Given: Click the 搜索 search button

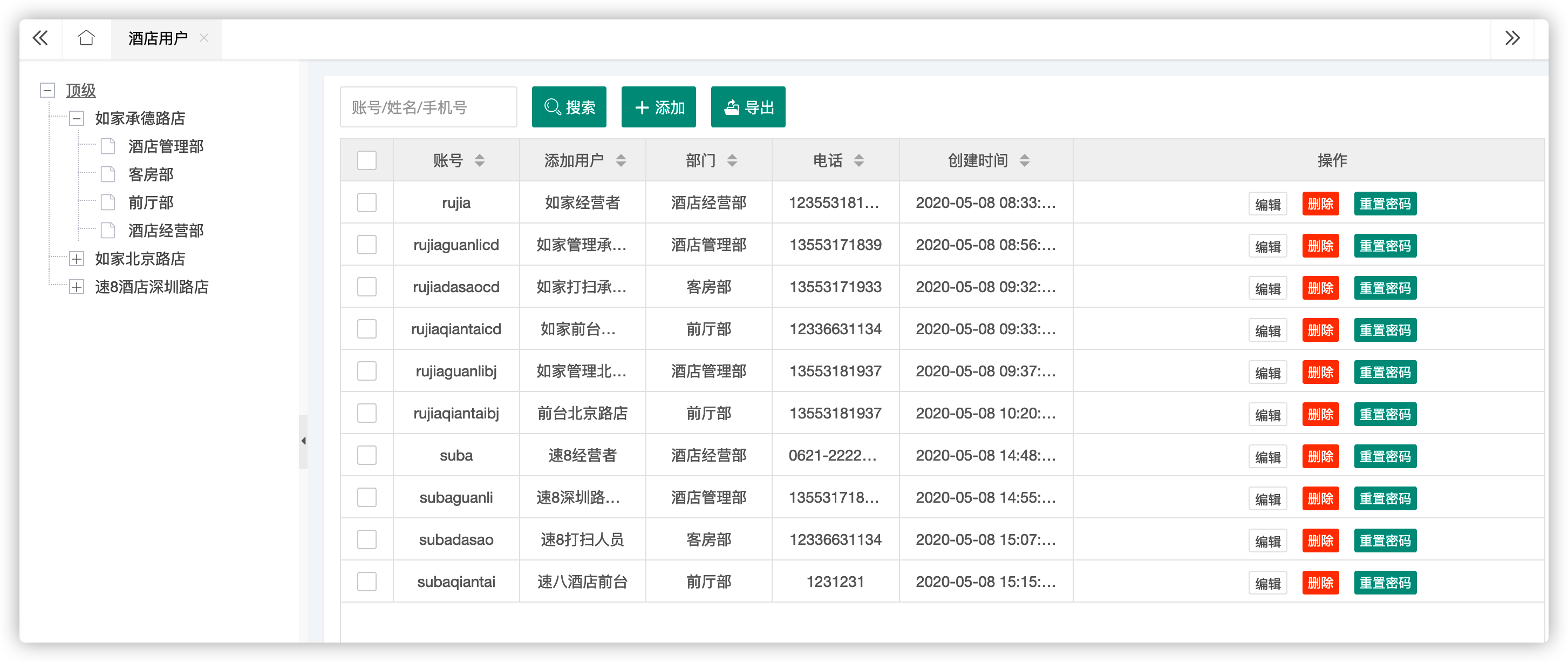Looking at the screenshot, I should tap(569, 107).
